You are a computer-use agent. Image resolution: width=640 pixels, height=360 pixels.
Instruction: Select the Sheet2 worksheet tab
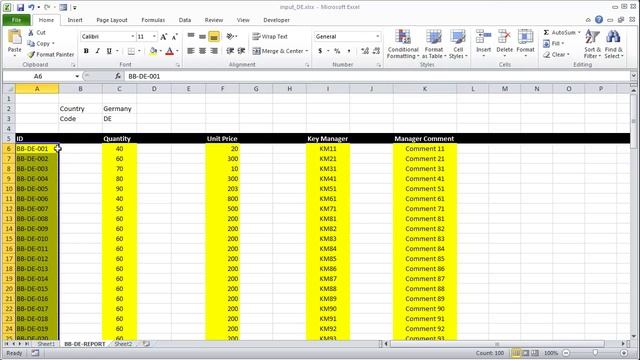(123, 344)
